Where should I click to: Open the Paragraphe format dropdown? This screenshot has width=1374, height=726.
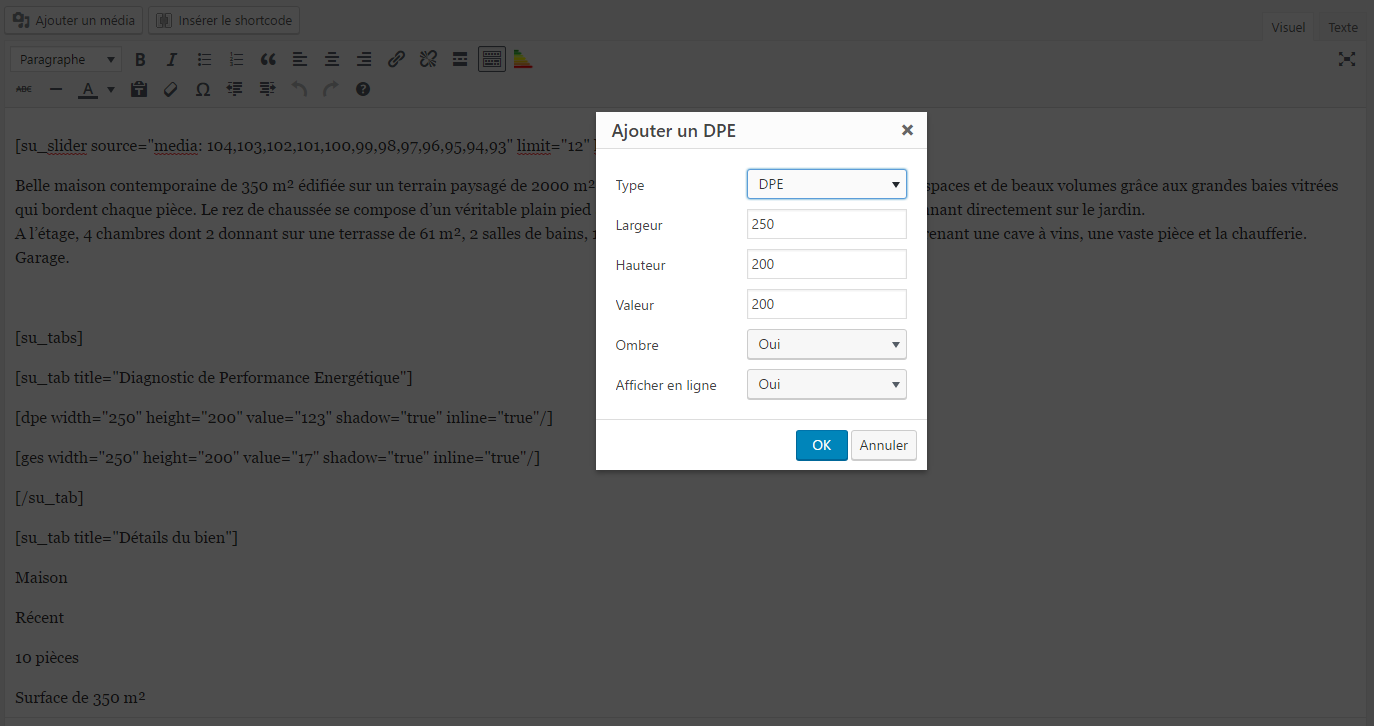point(67,60)
